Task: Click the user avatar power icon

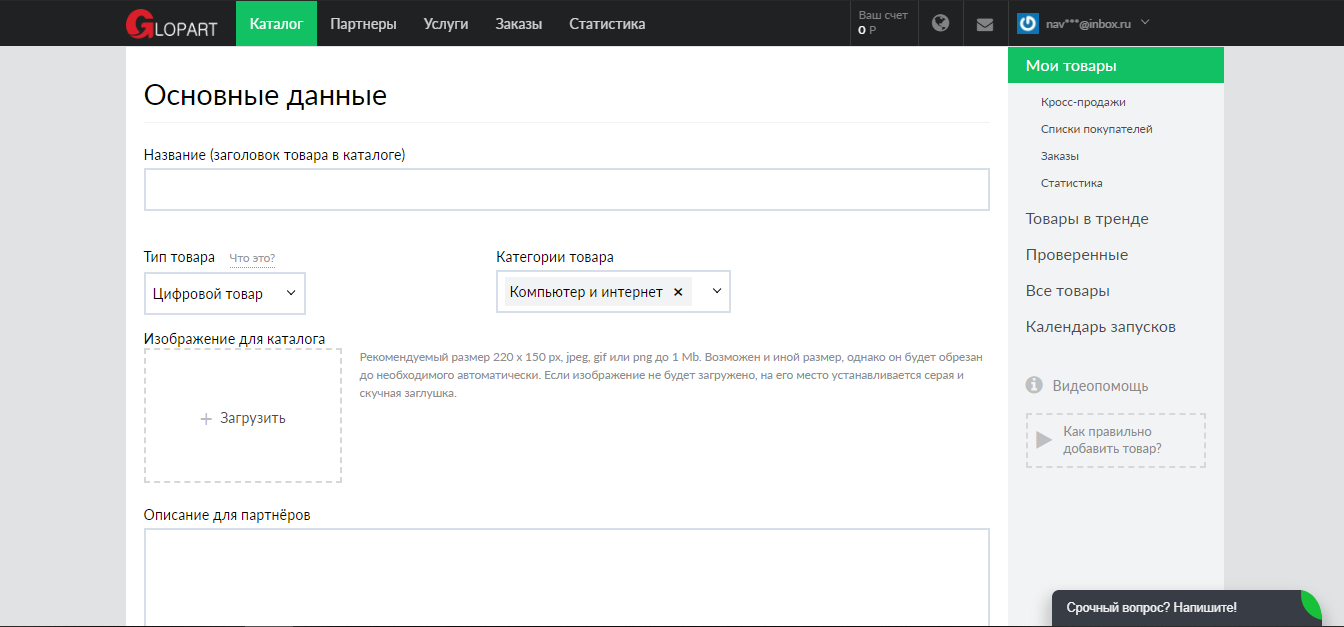Action: [1027, 23]
